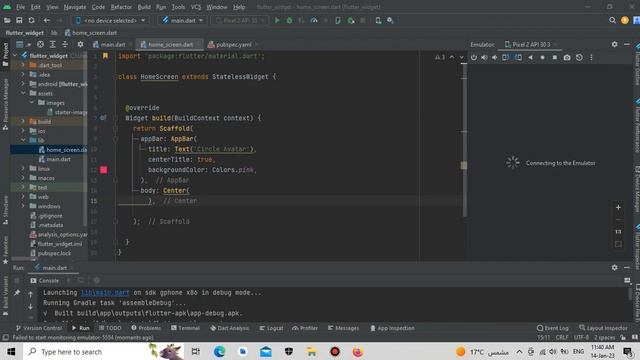Click the Search Everywhere magnifier icon

pyautogui.click(x=612, y=20)
